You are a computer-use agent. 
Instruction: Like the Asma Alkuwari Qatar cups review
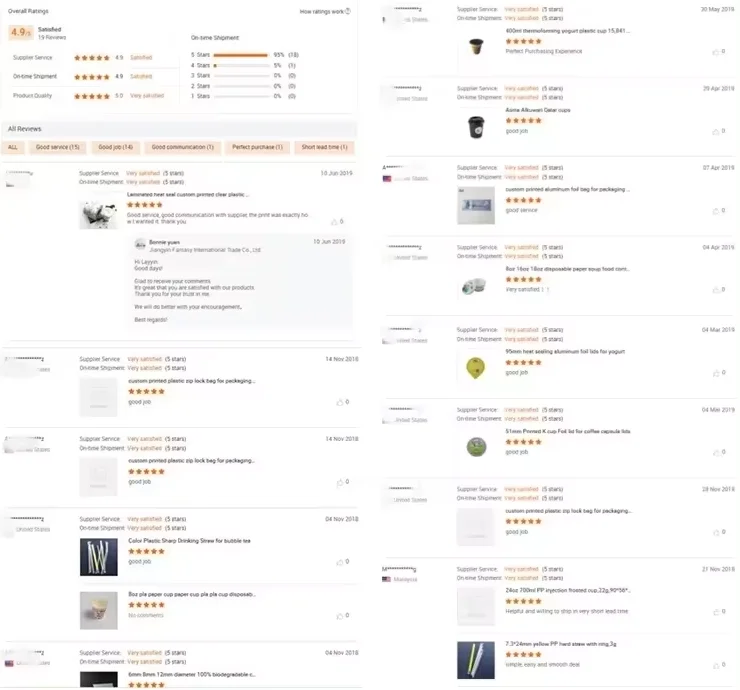pyautogui.click(x=714, y=131)
